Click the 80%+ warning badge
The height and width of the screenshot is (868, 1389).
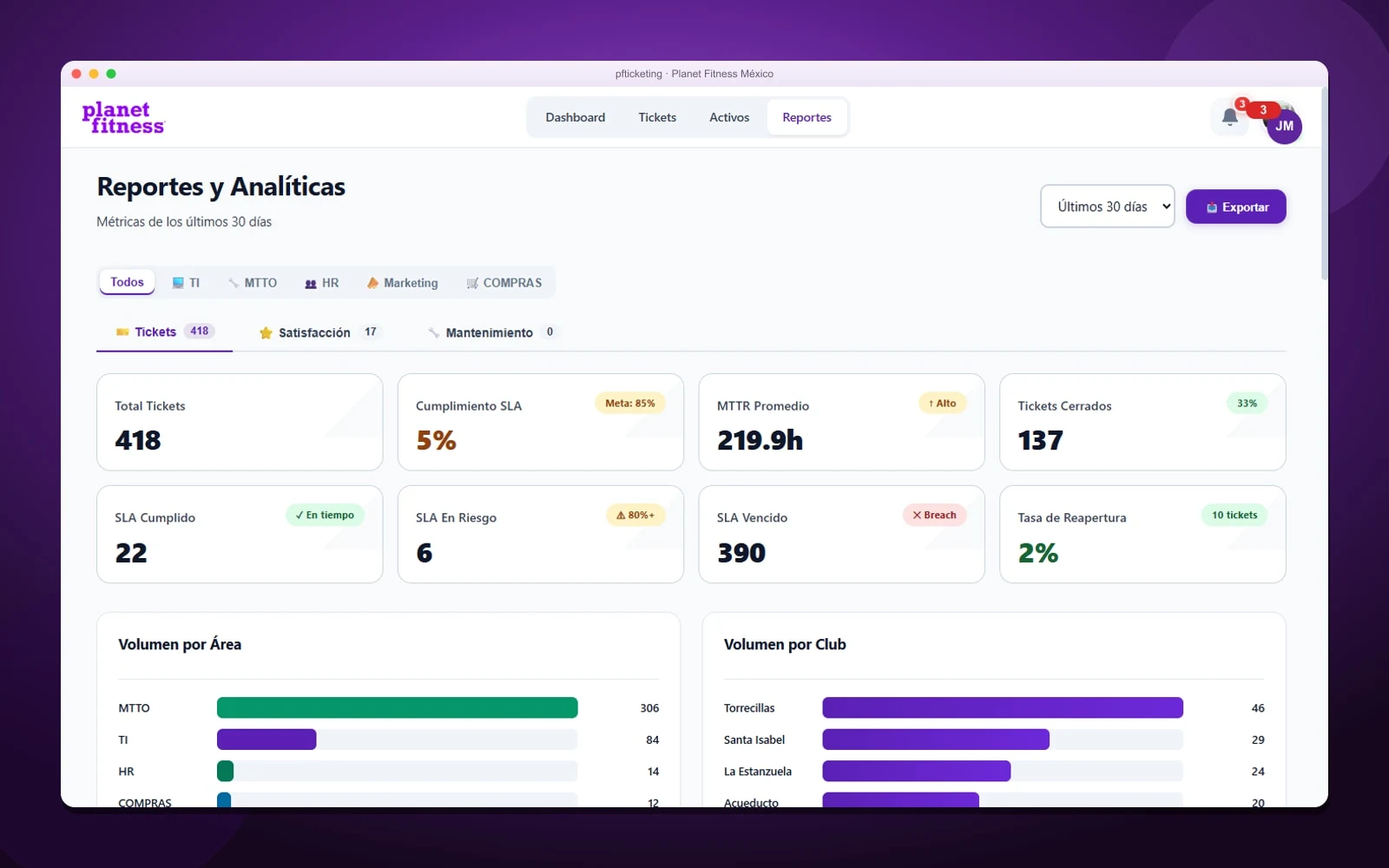point(635,516)
